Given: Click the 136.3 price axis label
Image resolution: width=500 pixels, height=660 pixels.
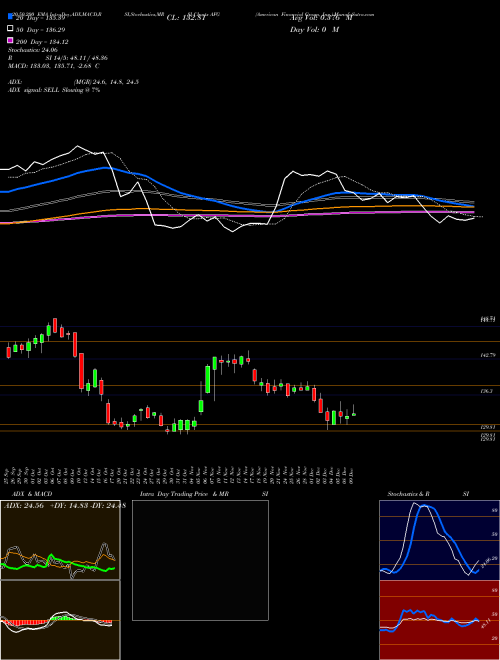Looking at the screenshot, I should point(487,391).
